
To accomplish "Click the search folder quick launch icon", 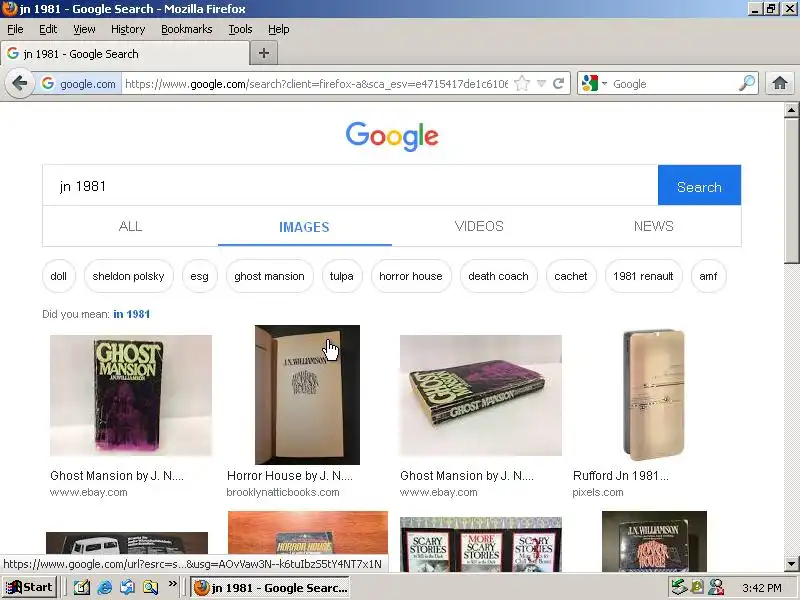I will point(151,587).
